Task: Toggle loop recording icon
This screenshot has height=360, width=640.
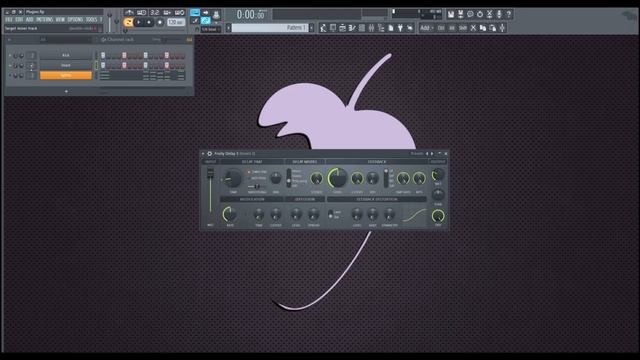Action: 180,13
